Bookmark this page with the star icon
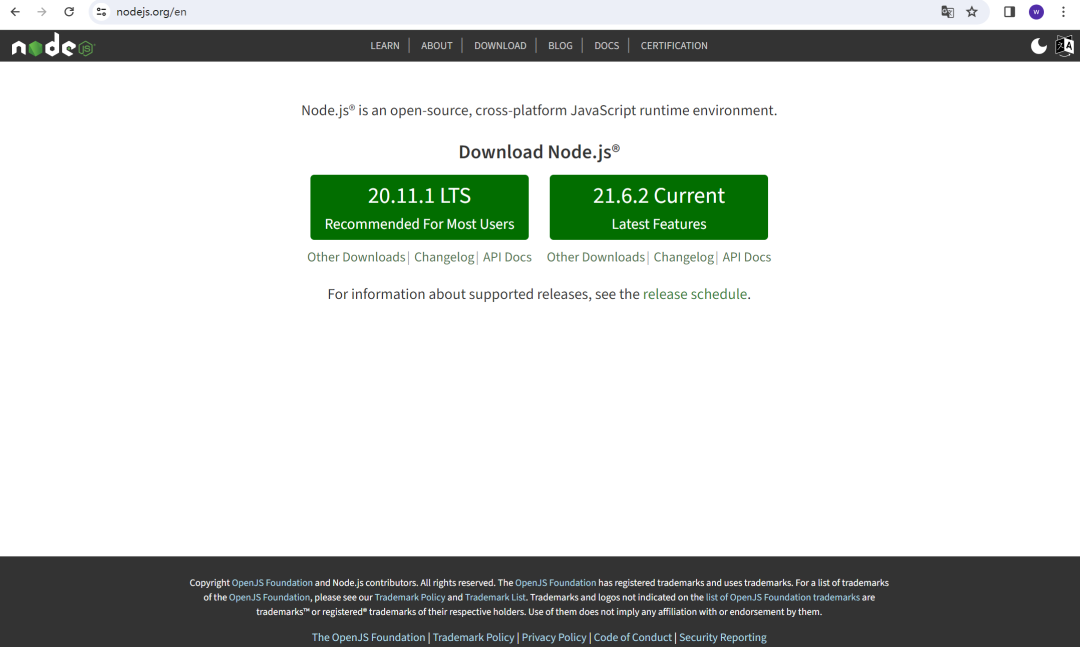The width and height of the screenshot is (1080, 647). pyautogui.click(x=972, y=12)
